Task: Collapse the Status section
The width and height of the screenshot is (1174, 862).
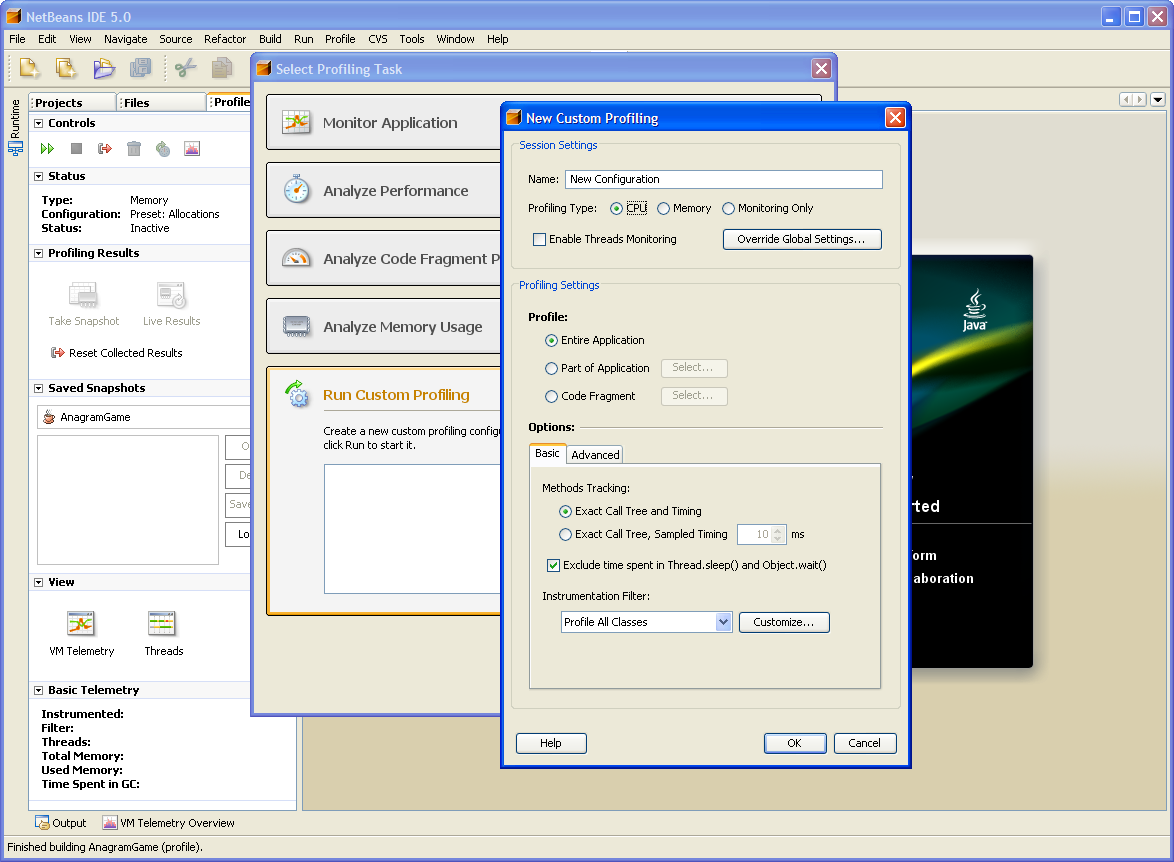Action: click(x=38, y=176)
